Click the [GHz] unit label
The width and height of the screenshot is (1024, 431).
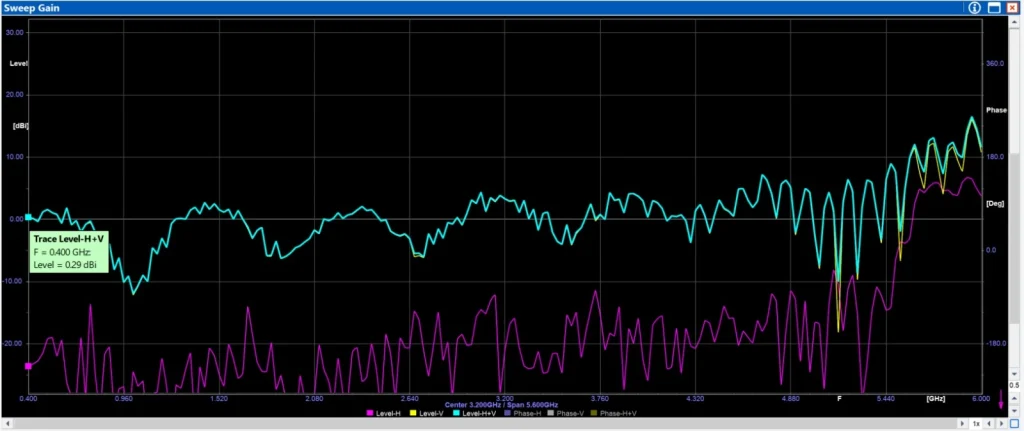935,398
